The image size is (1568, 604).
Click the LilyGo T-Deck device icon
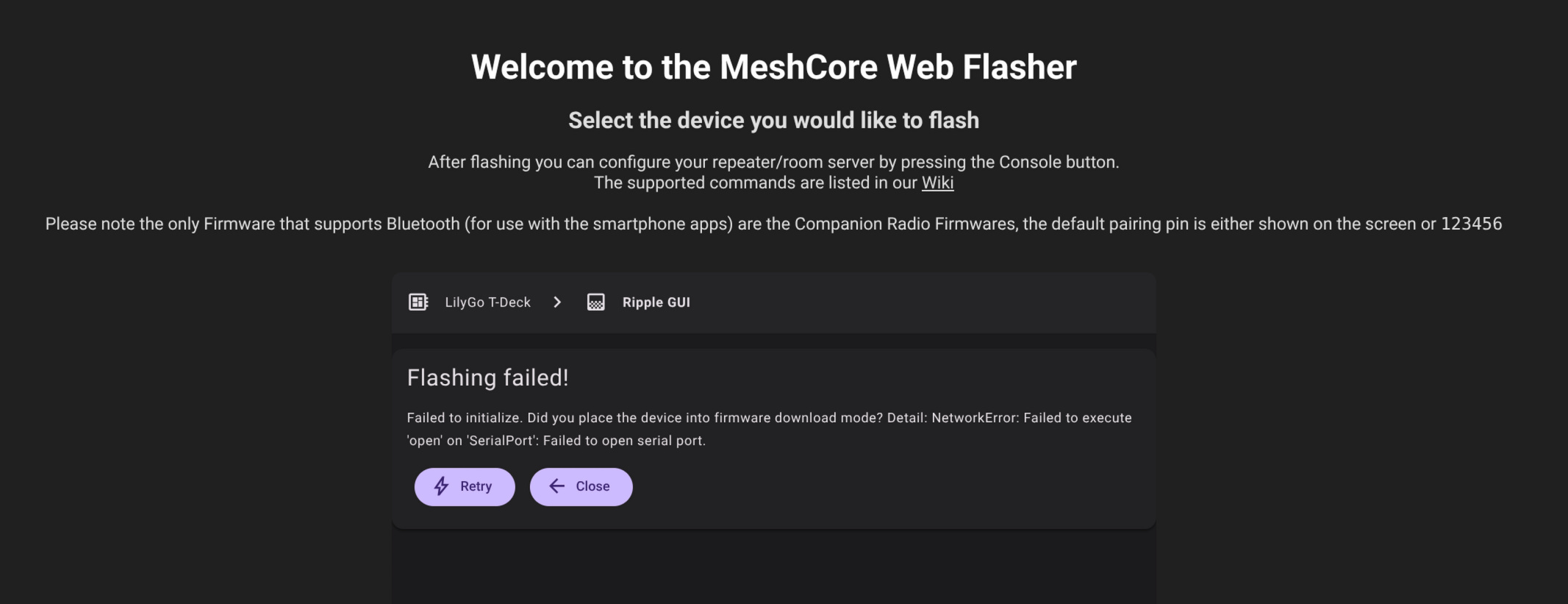coord(418,302)
